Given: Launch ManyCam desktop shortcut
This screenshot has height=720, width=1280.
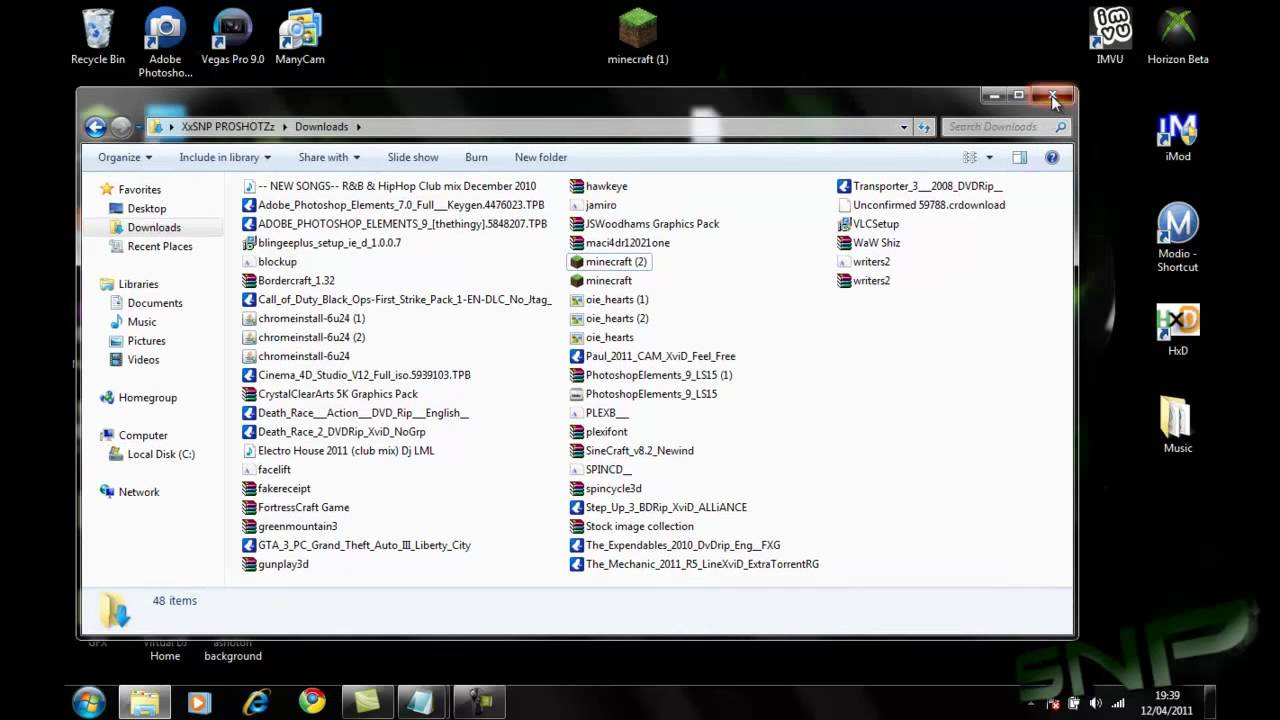Looking at the screenshot, I should point(300,37).
